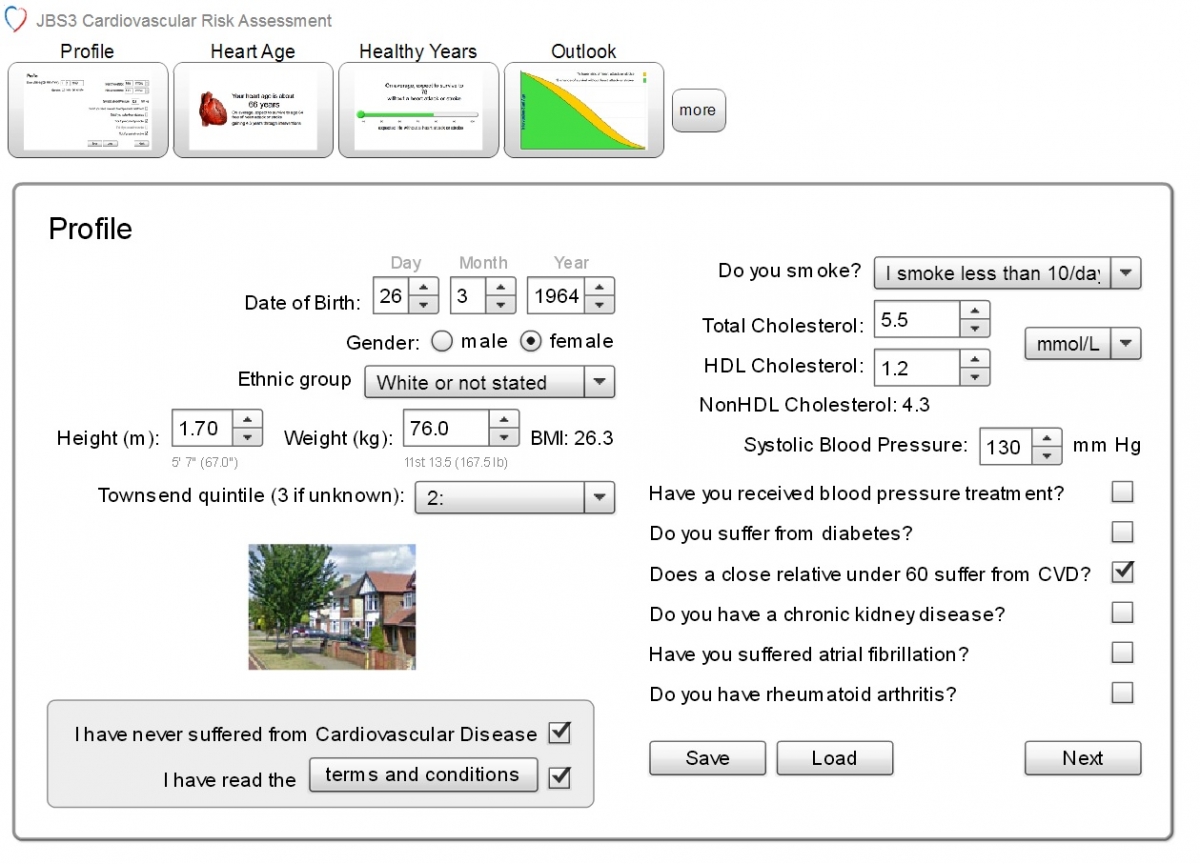1200x864 pixels.
Task: Open the Healthy Years preview thumbnail
Action: click(x=418, y=110)
